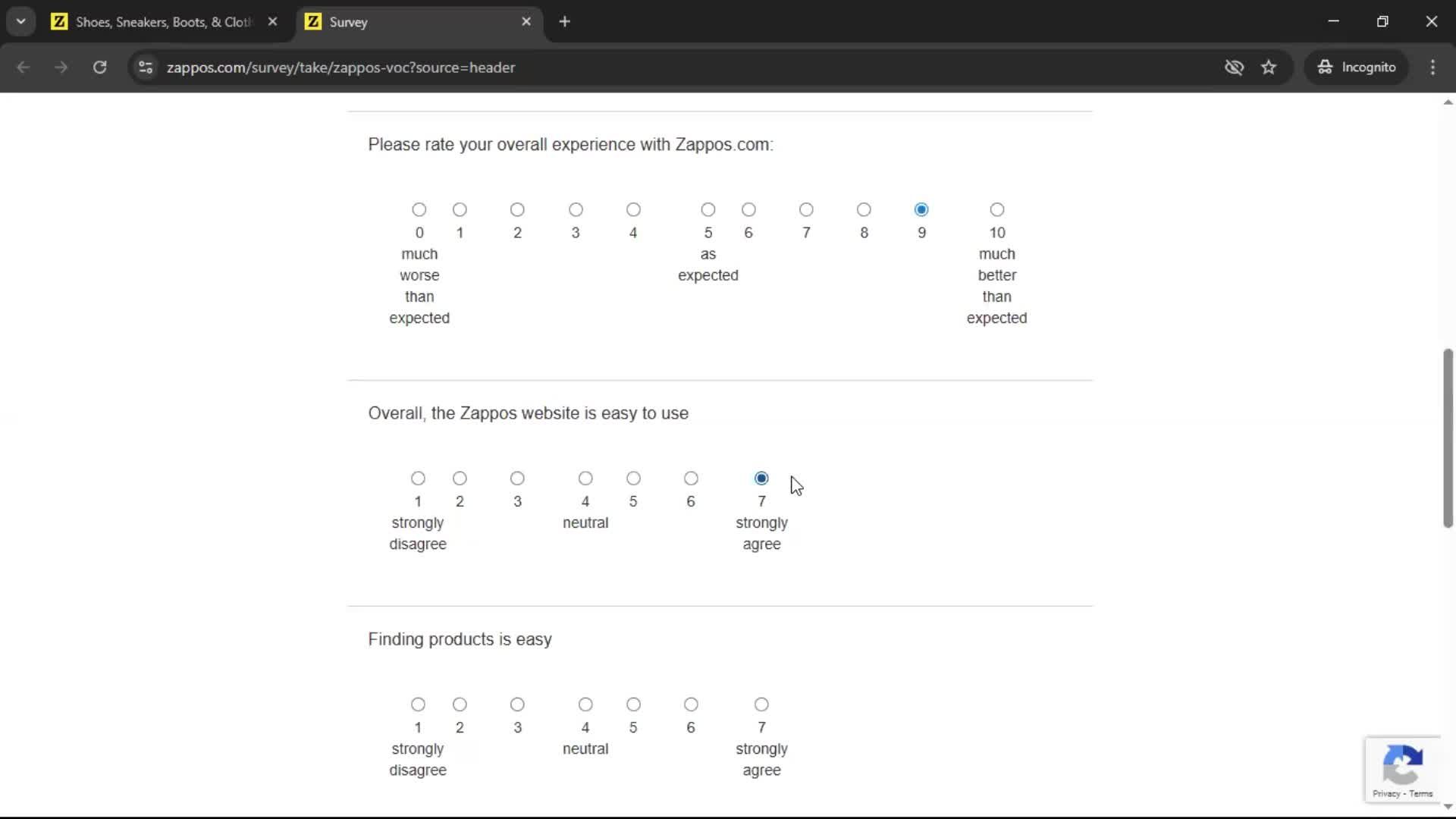The height and width of the screenshot is (819, 1456).
Task: Minimize the browser window
Action: [x=1334, y=21]
